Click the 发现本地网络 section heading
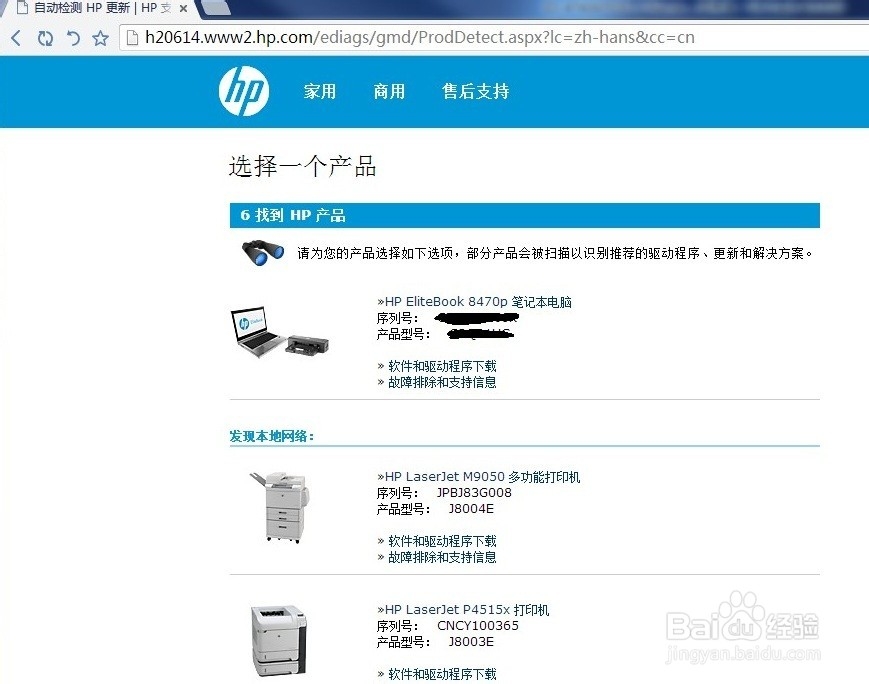This screenshot has height=684, width=869. coord(272,436)
